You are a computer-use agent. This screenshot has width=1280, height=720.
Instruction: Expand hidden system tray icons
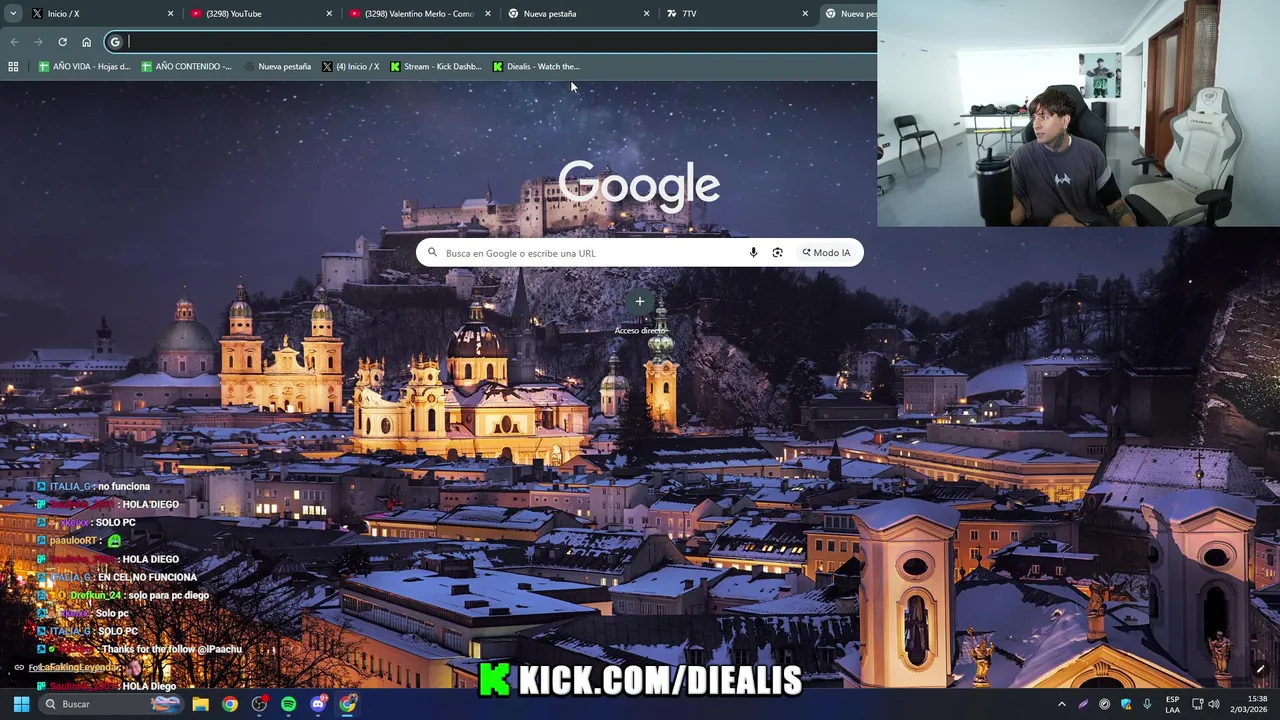[1062, 704]
